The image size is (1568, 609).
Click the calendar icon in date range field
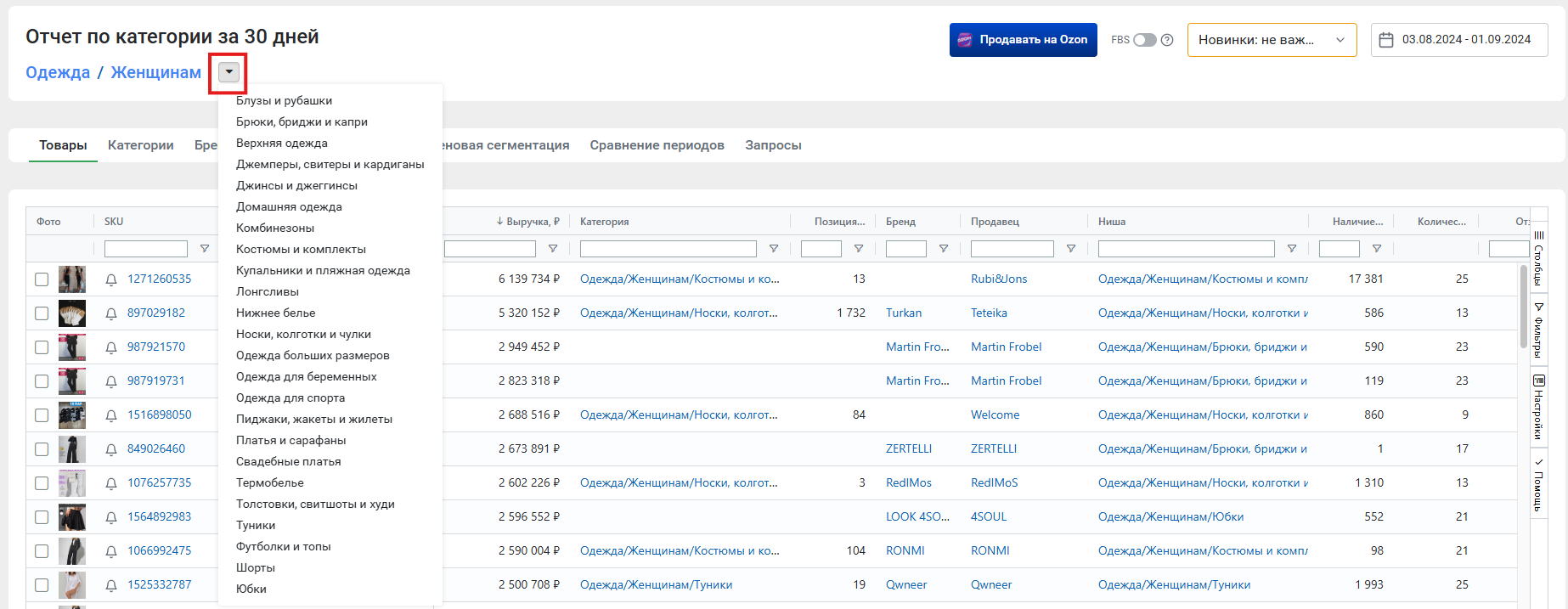pos(1386,40)
